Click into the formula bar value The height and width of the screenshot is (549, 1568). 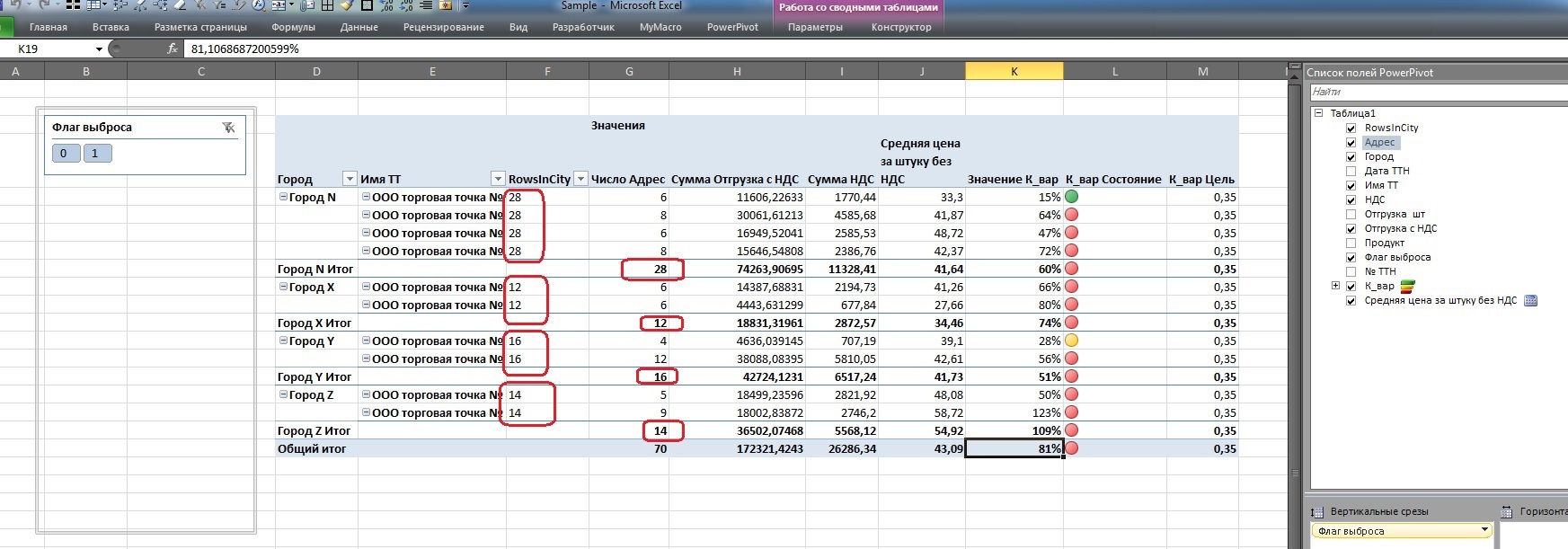tap(245, 49)
